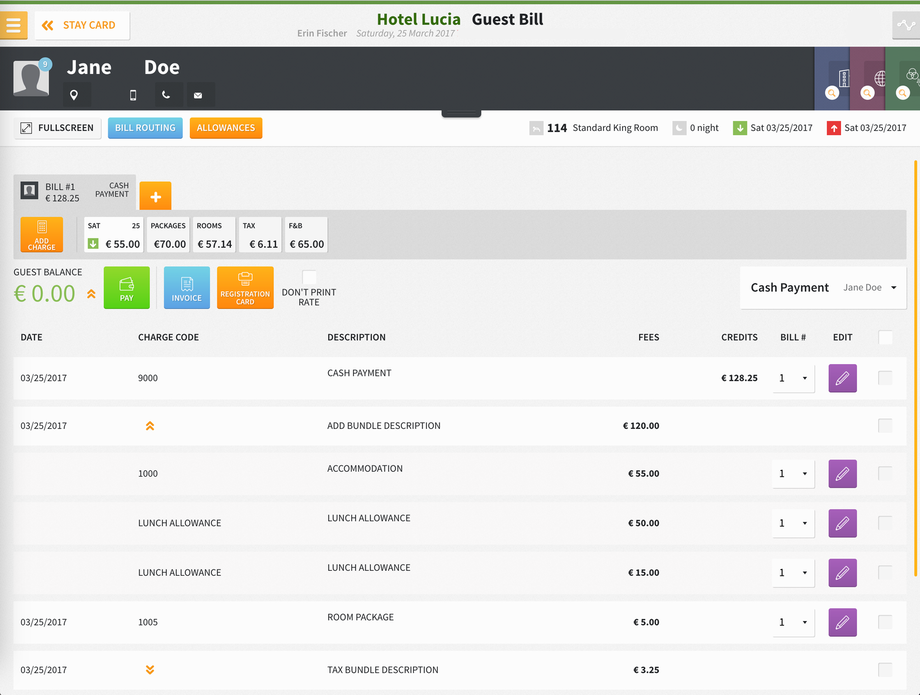This screenshot has height=695, width=920.
Task: Open guest mobile phone icon
Action: click(x=133, y=95)
